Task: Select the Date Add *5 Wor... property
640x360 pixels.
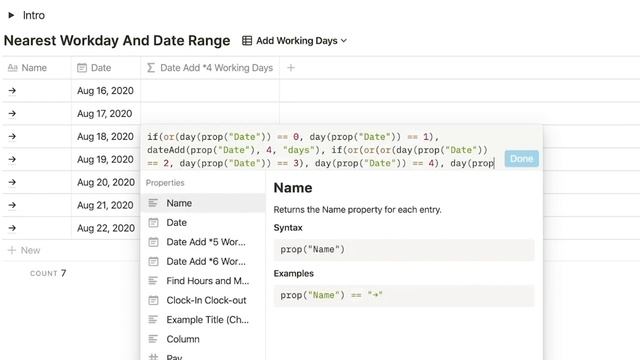Action: (203, 242)
